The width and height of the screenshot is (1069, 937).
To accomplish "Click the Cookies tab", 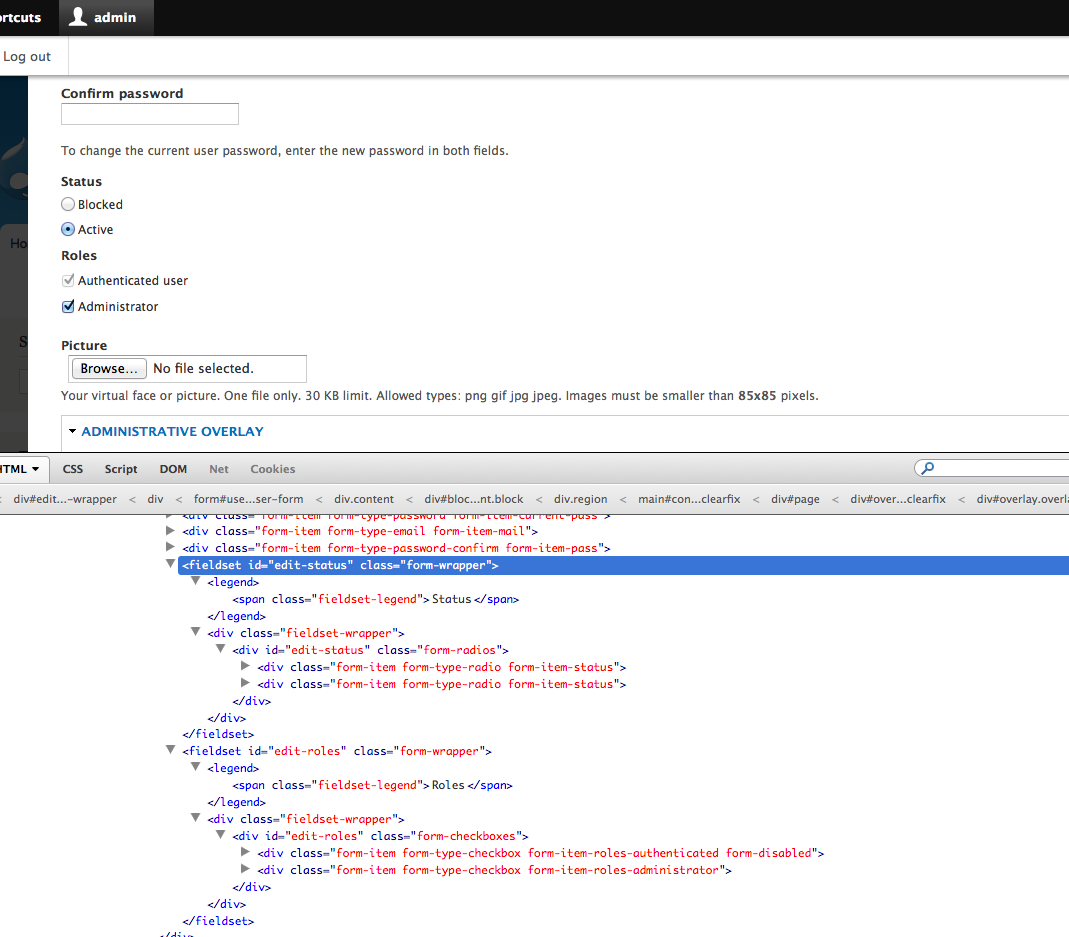I will [x=272, y=468].
